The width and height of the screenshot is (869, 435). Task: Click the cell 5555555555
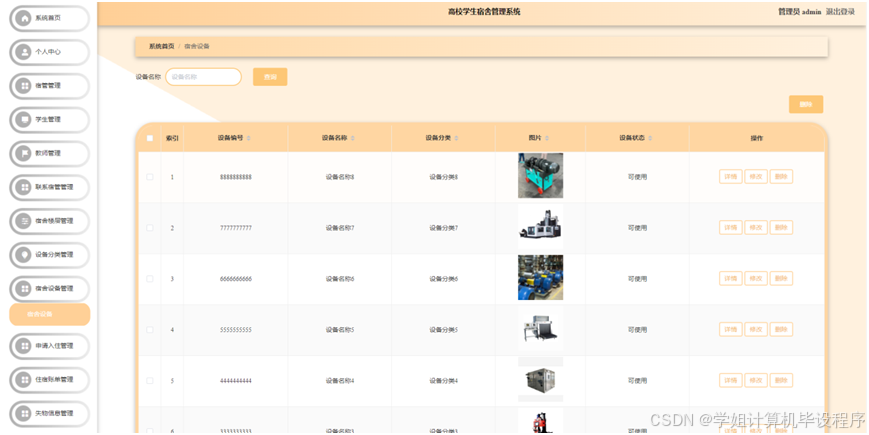point(236,330)
